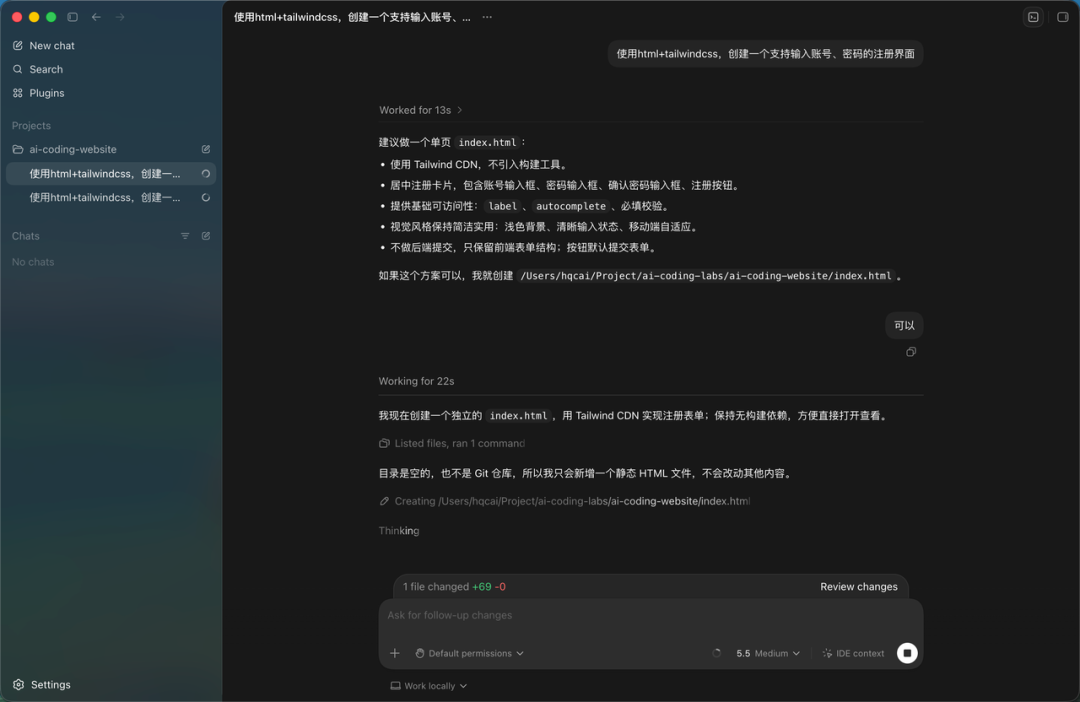The image size is (1080, 702).
Task: Toggle IDE context
Action: [x=853, y=653]
